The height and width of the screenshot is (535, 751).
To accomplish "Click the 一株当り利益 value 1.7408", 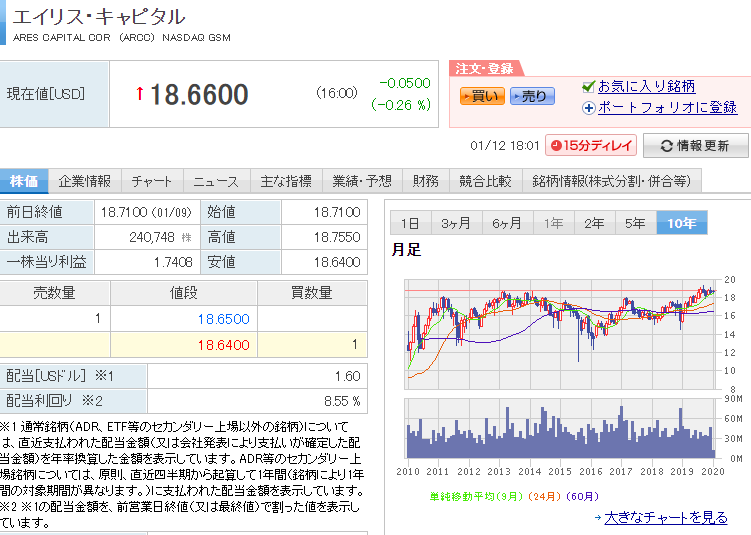I will [x=173, y=262].
